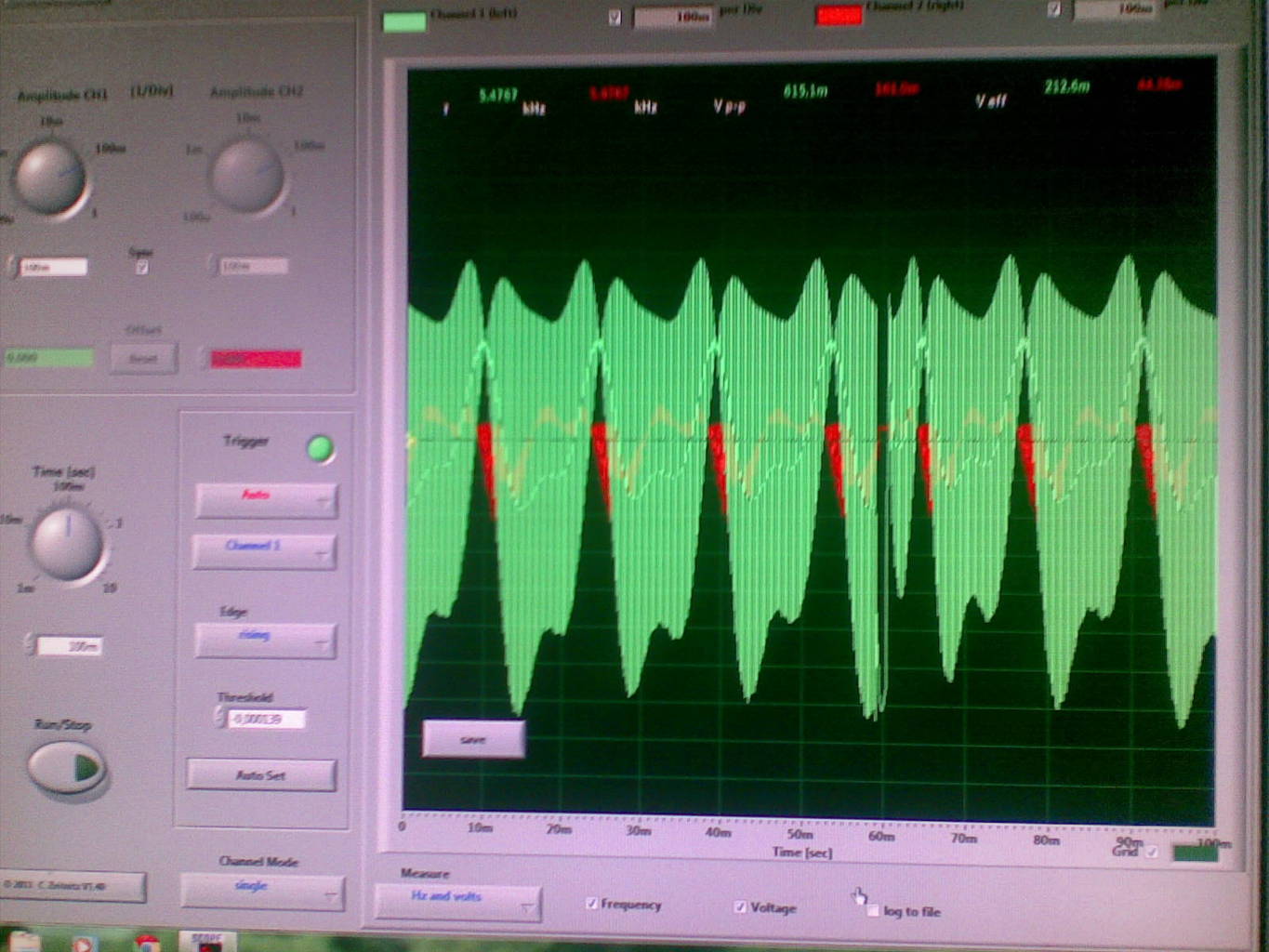This screenshot has width=1269, height=952.
Task: Toggle the Channel 2 (right) display checkbox
Action: [x=1053, y=9]
